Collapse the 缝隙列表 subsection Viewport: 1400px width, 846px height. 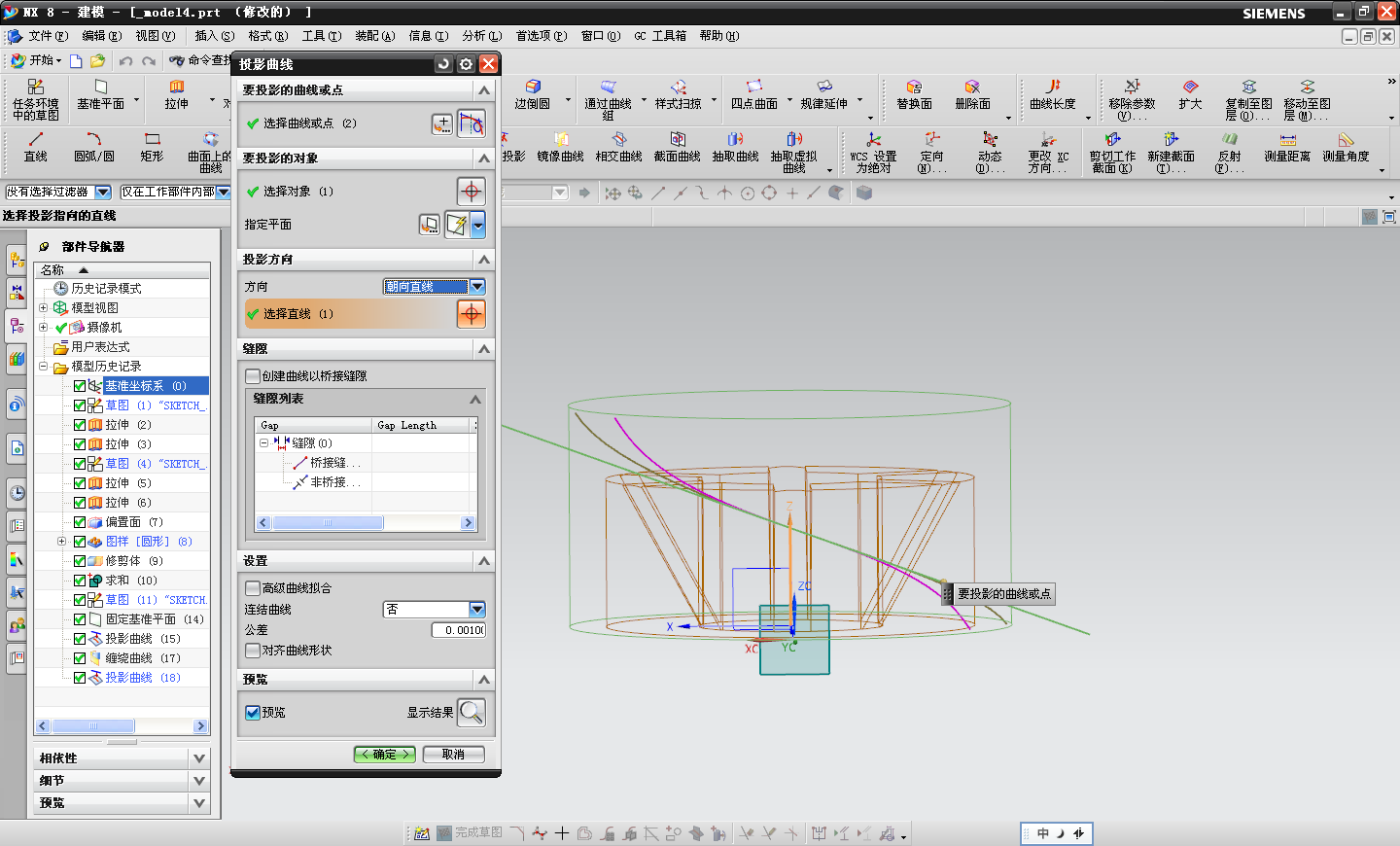coord(475,400)
